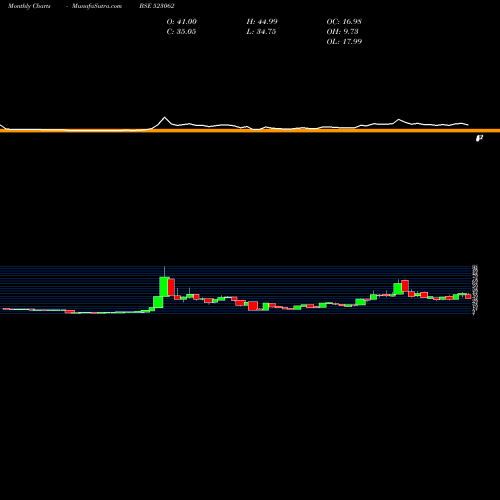Image resolution: width=500 pixels, height=500 pixels.
Task: Click the close value 'C: 35.05'
Action: (181, 32)
